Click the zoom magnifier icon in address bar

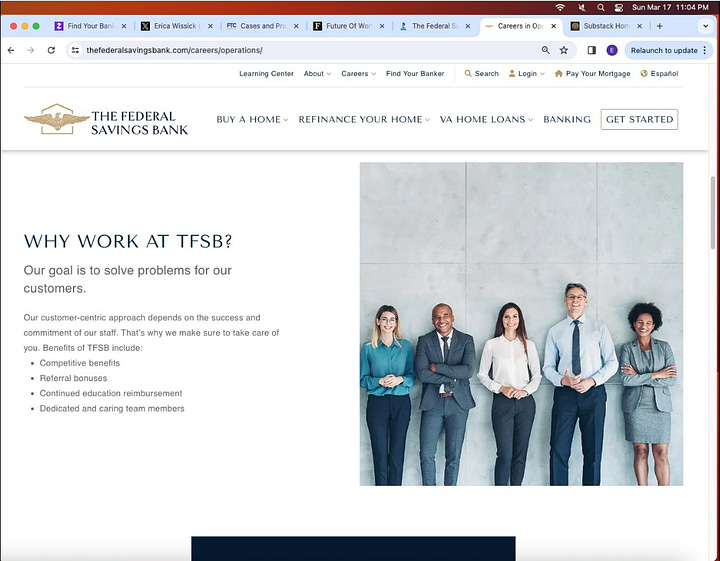coord(546,50)
